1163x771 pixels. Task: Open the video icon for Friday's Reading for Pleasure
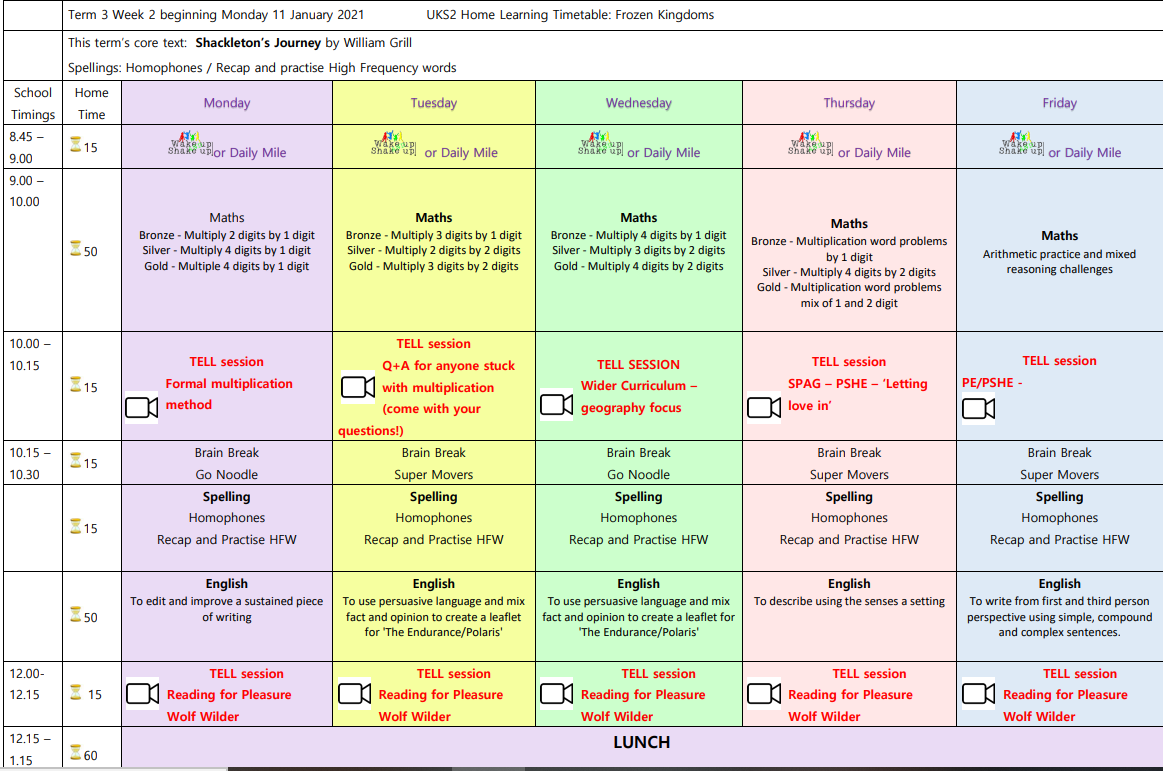[x=978, y=693]
